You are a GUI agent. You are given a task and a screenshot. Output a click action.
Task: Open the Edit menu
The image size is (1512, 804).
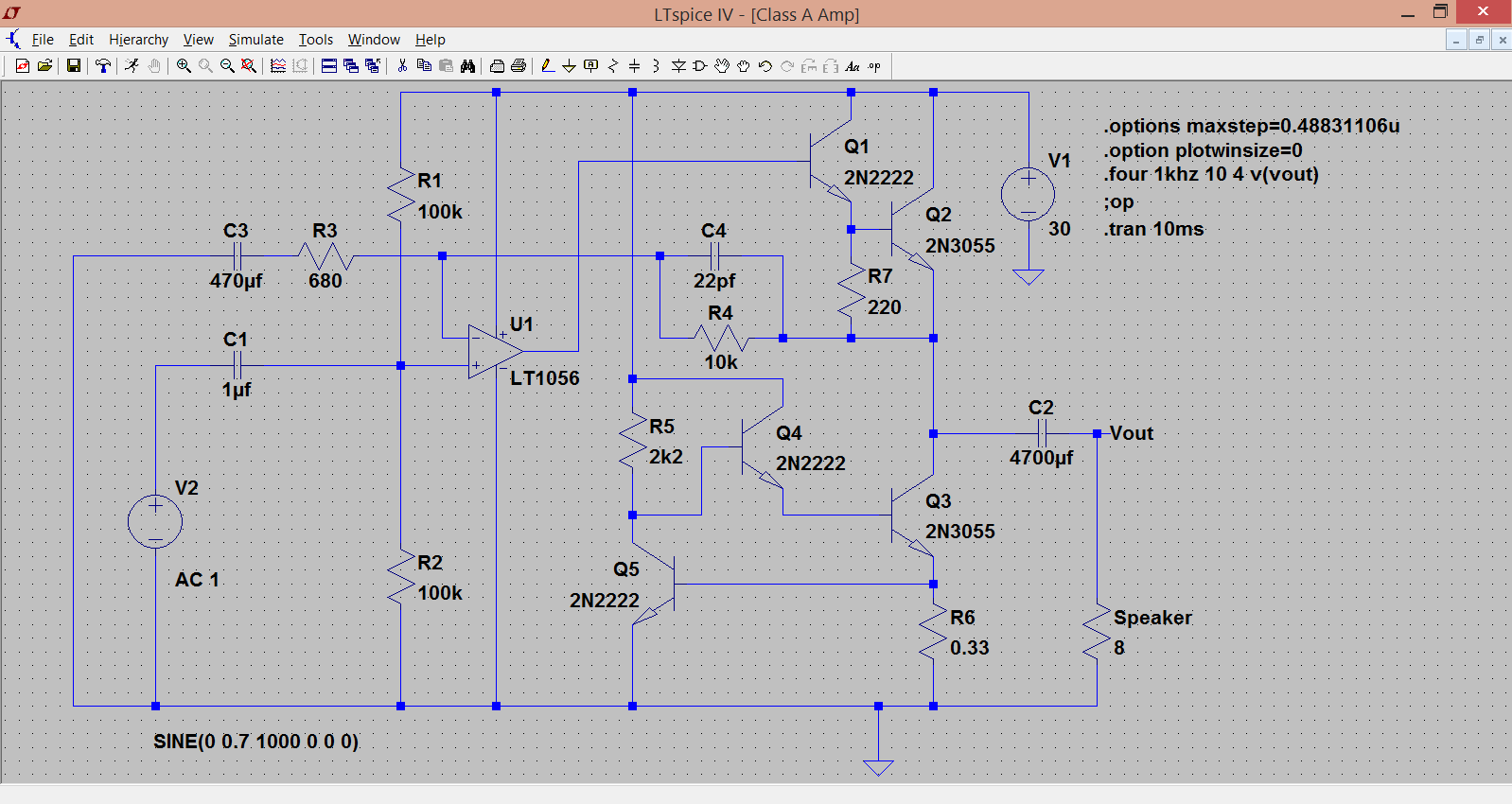tap(81, 40)
